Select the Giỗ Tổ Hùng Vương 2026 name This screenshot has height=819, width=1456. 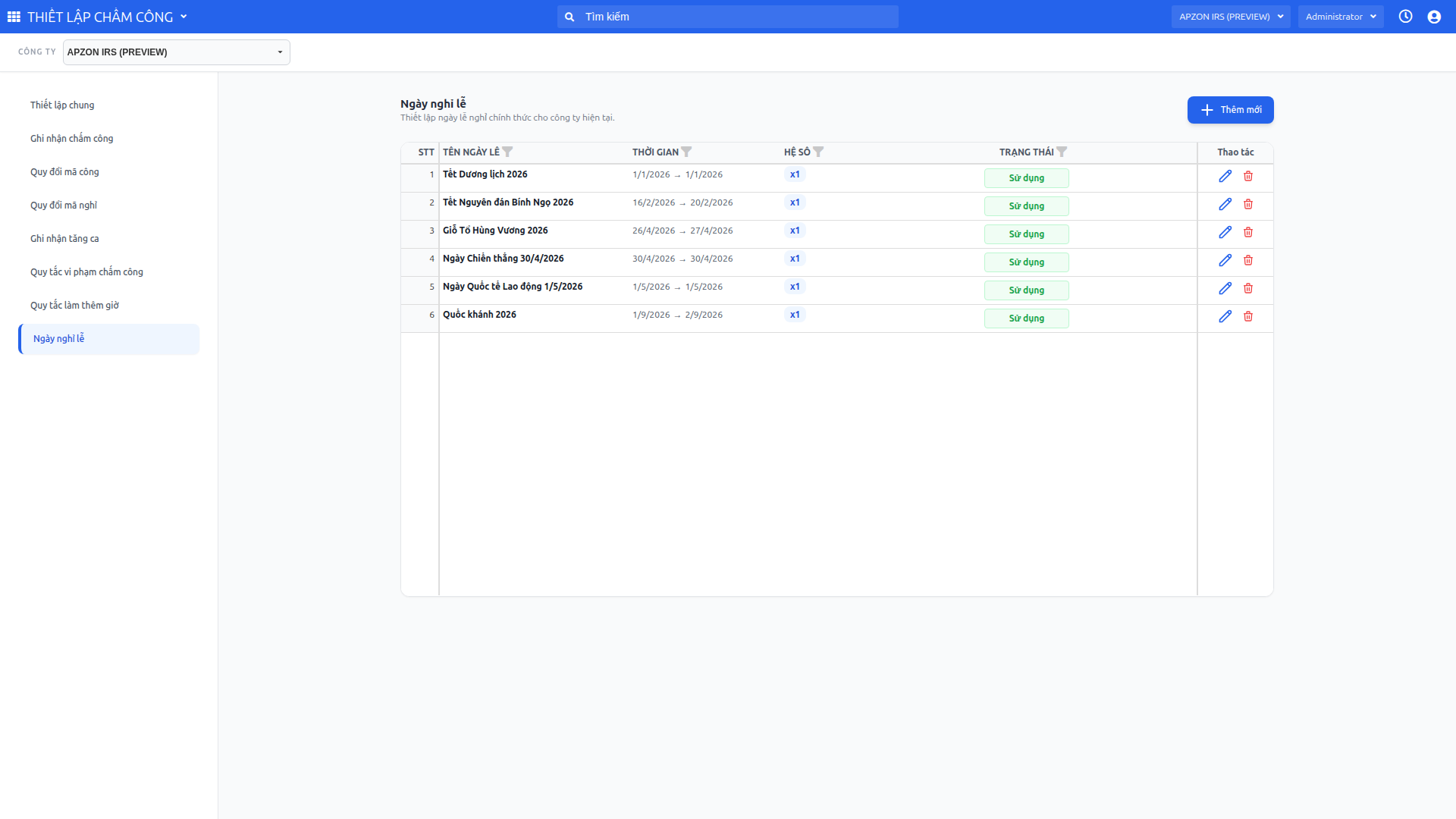[495, 231]
